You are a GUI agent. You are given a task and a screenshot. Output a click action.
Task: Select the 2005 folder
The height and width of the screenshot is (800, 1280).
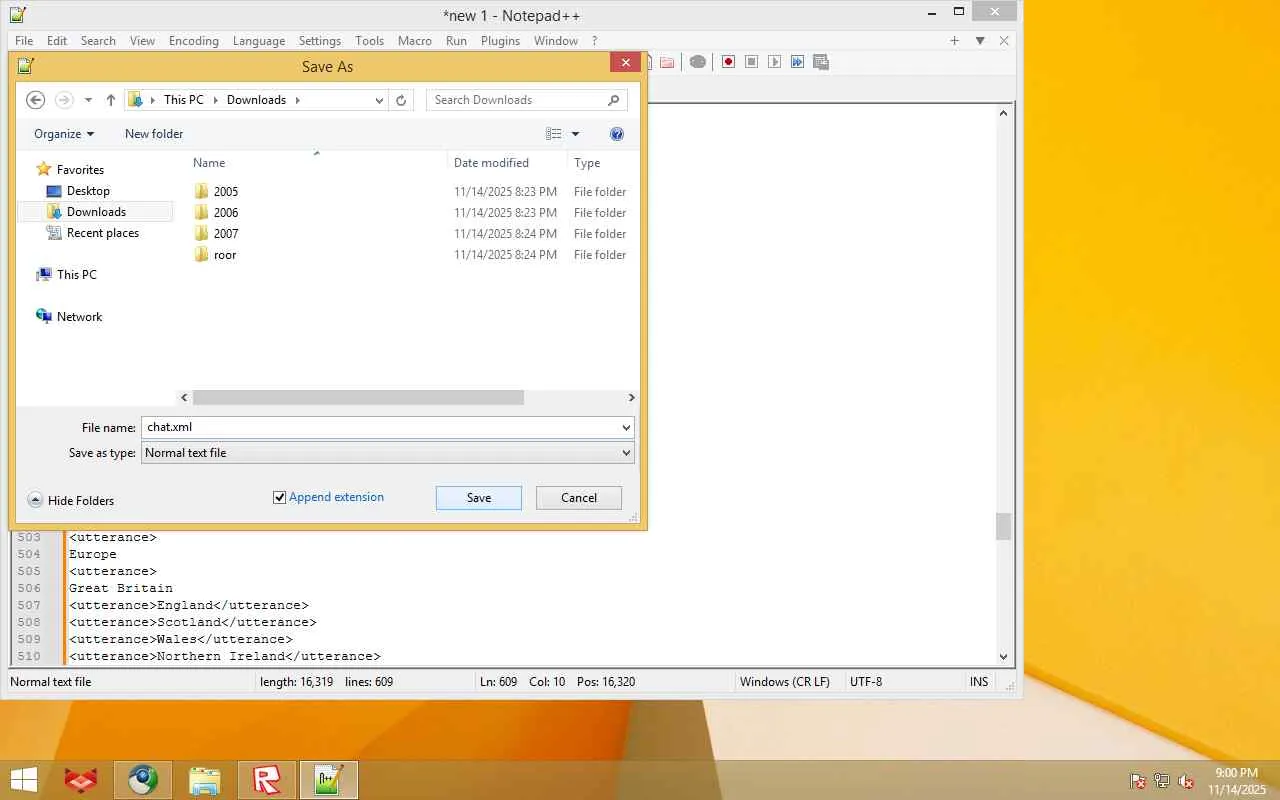pyautogui.click(x=226, y=192)
